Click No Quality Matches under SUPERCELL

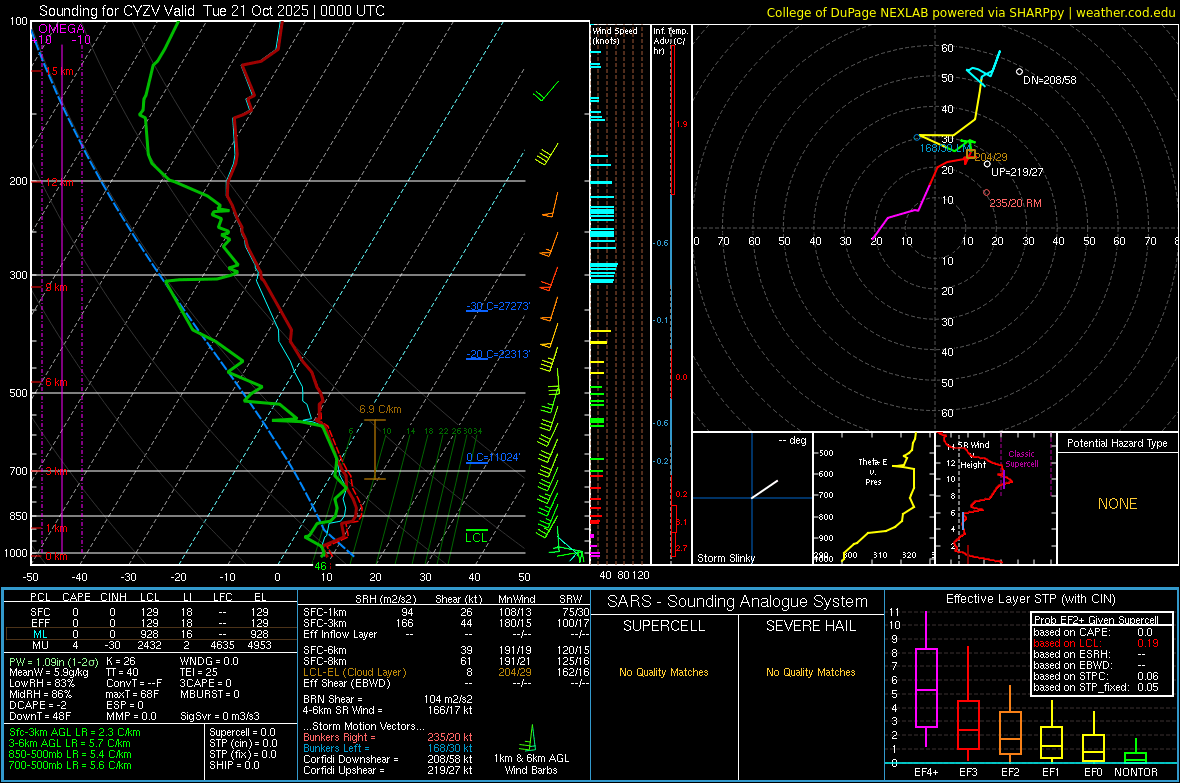664,672
